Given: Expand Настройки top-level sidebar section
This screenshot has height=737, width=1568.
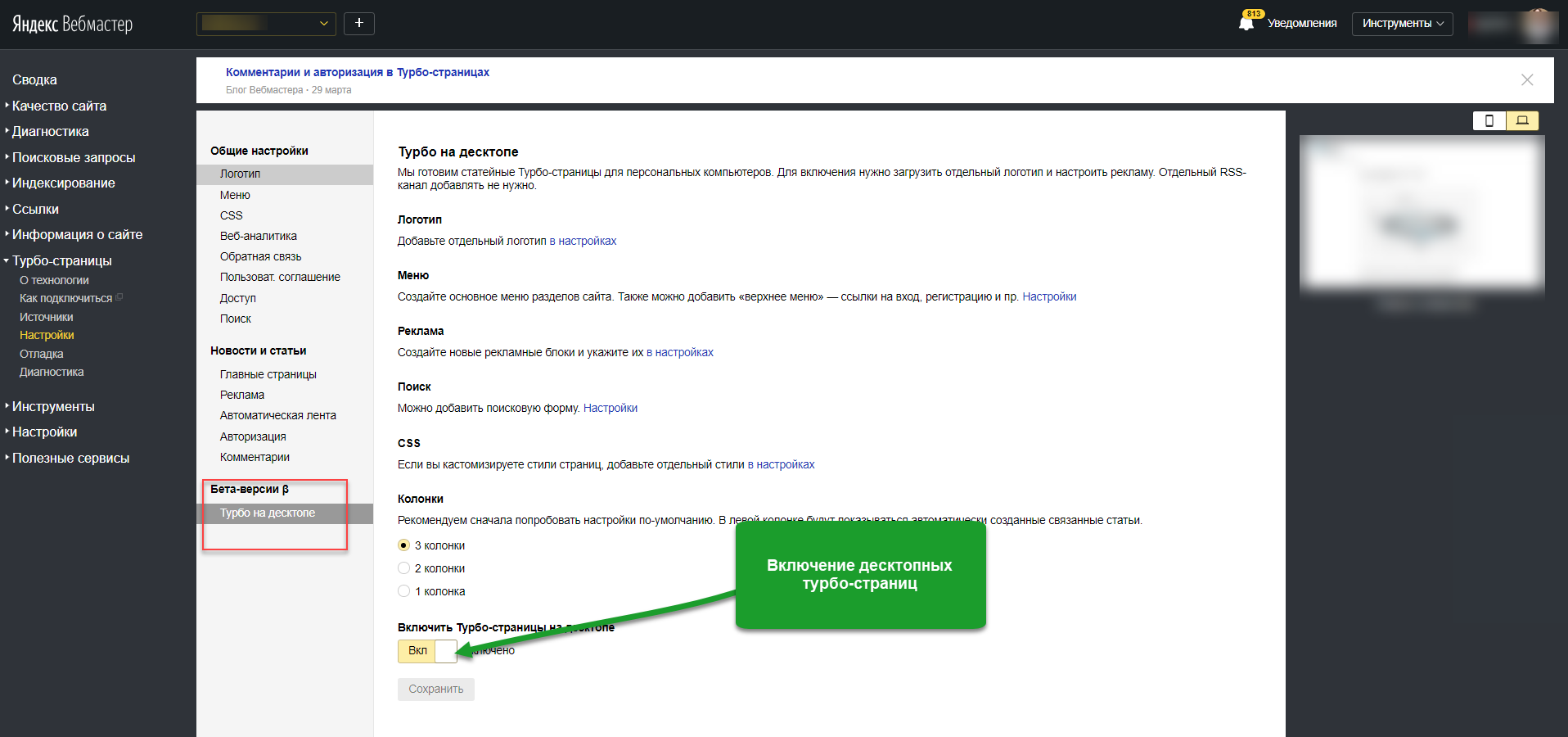Looking at the screenshot, I should (x=44, y=432).
